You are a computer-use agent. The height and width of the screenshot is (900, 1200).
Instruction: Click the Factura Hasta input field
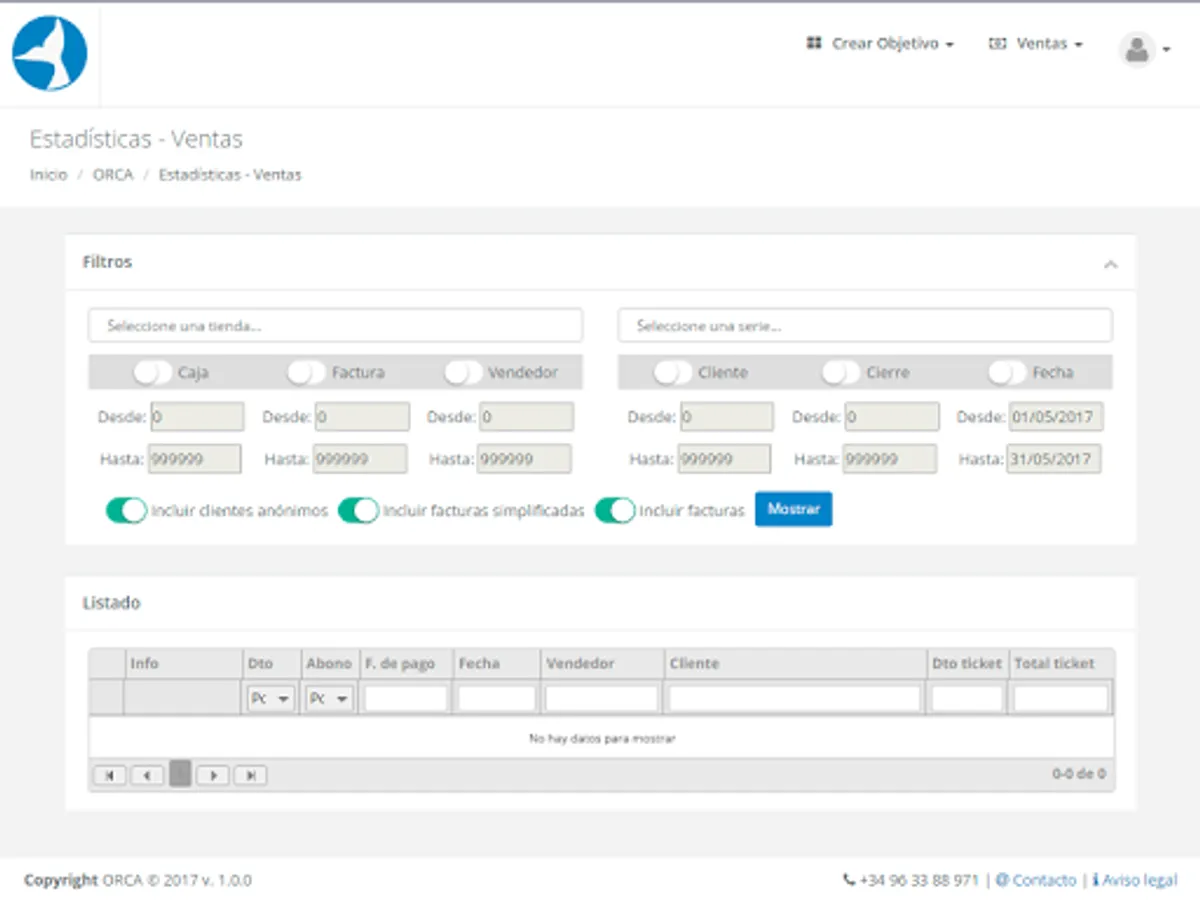click(360, 459)
